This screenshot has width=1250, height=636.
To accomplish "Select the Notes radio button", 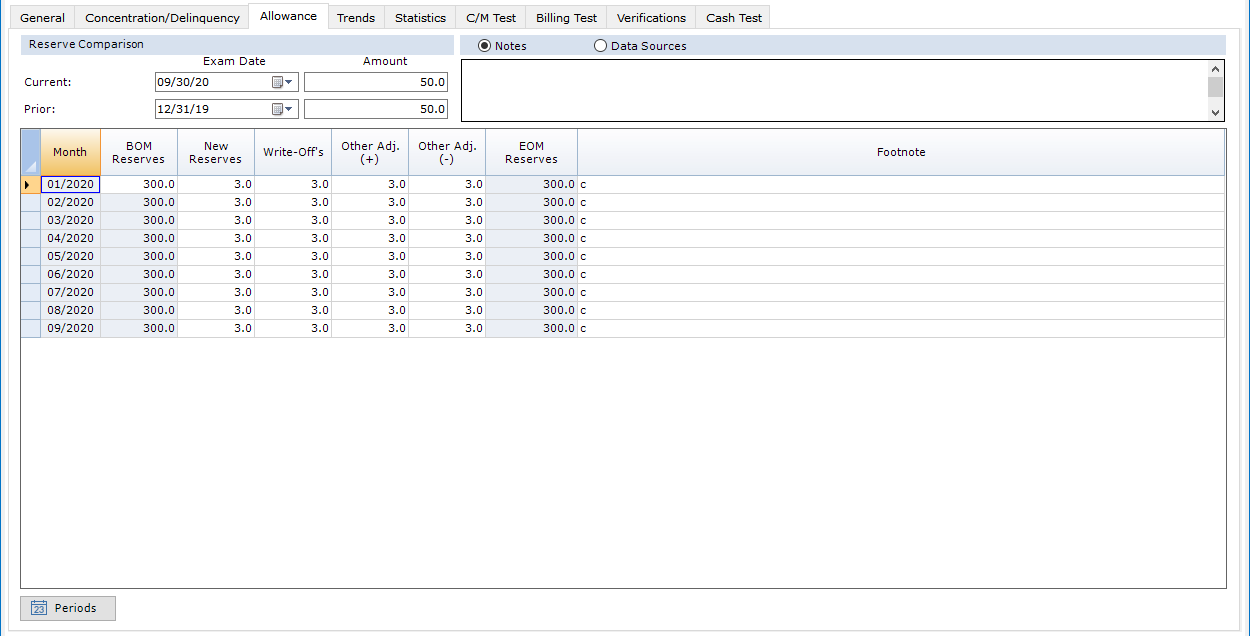I will 485,46.
